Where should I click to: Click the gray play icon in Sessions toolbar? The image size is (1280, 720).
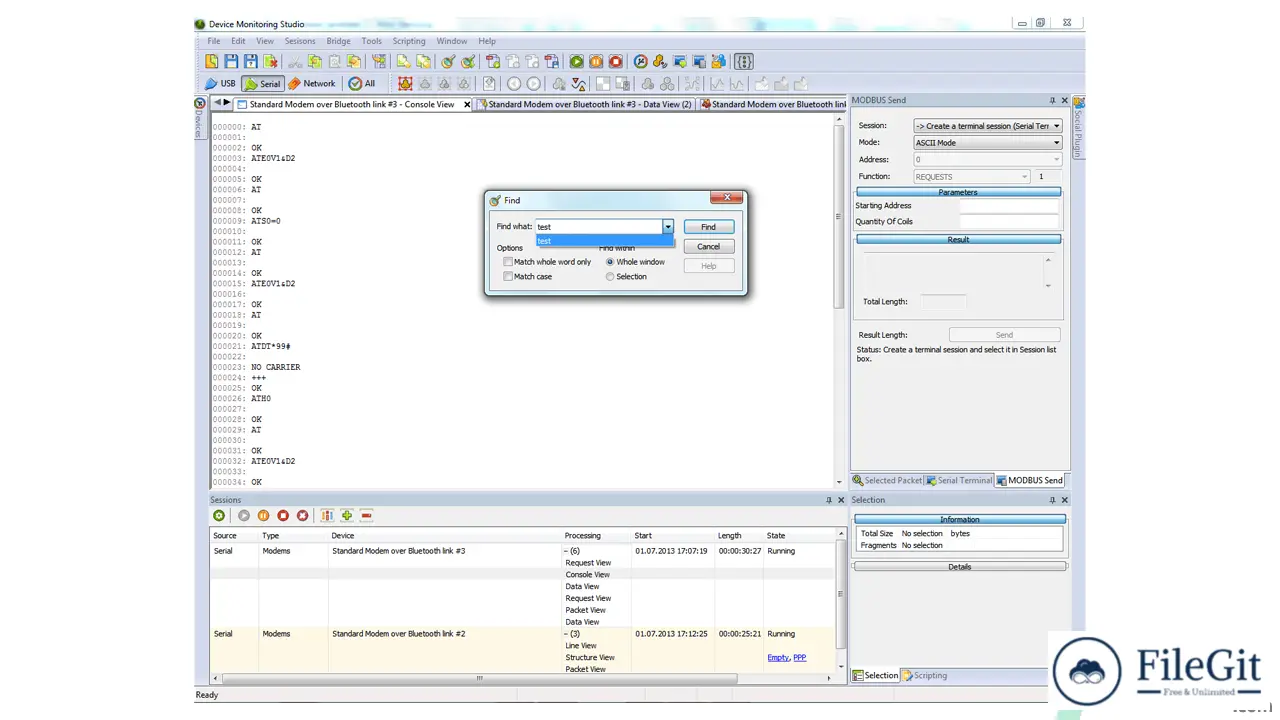point(244,516)
